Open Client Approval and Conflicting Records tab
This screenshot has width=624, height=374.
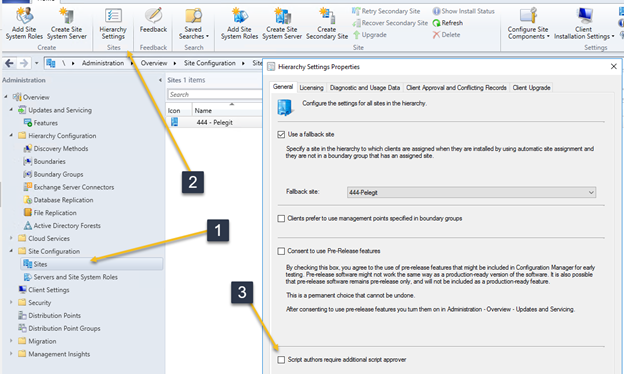456,88
